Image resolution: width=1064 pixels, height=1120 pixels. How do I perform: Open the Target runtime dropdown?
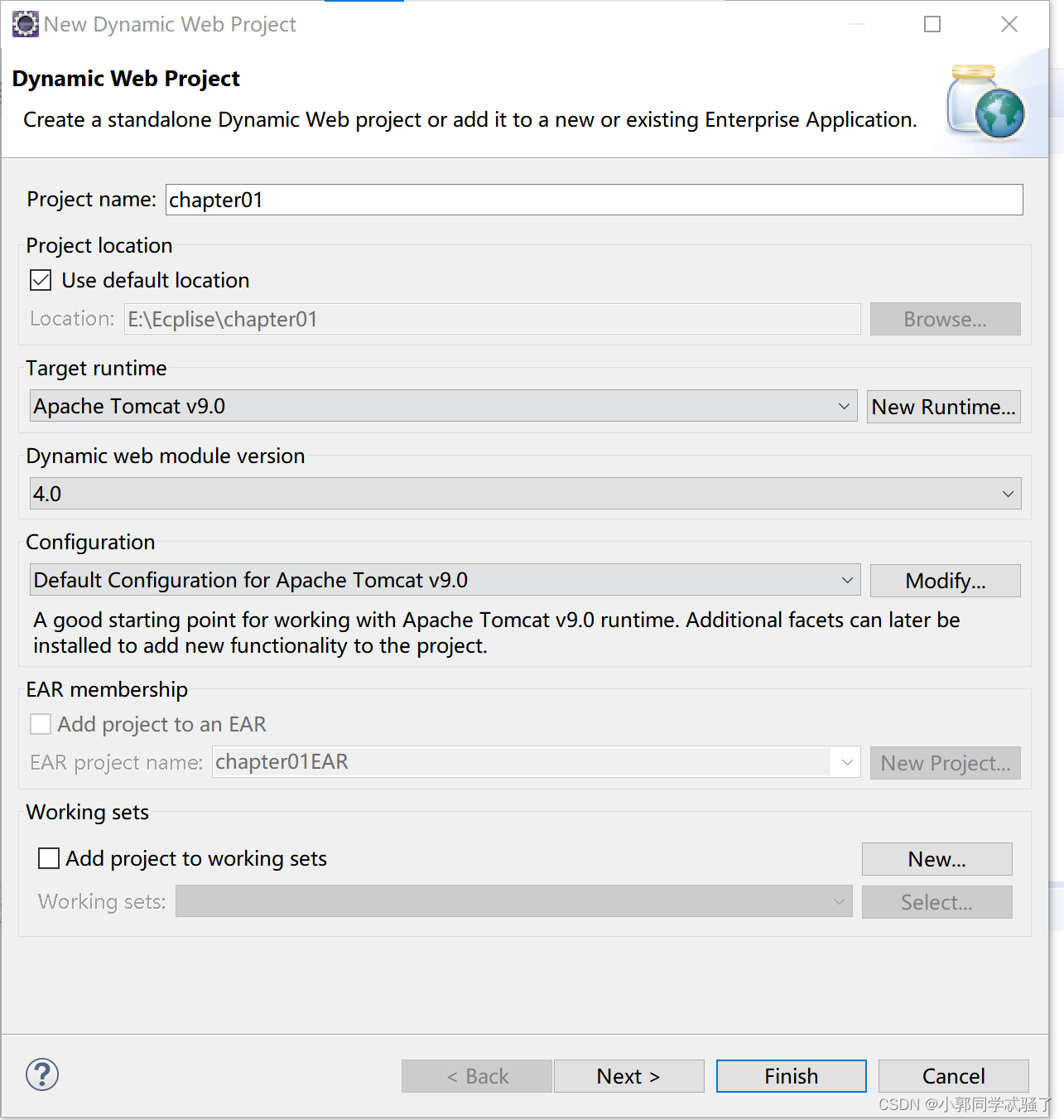tap(844, 406)
